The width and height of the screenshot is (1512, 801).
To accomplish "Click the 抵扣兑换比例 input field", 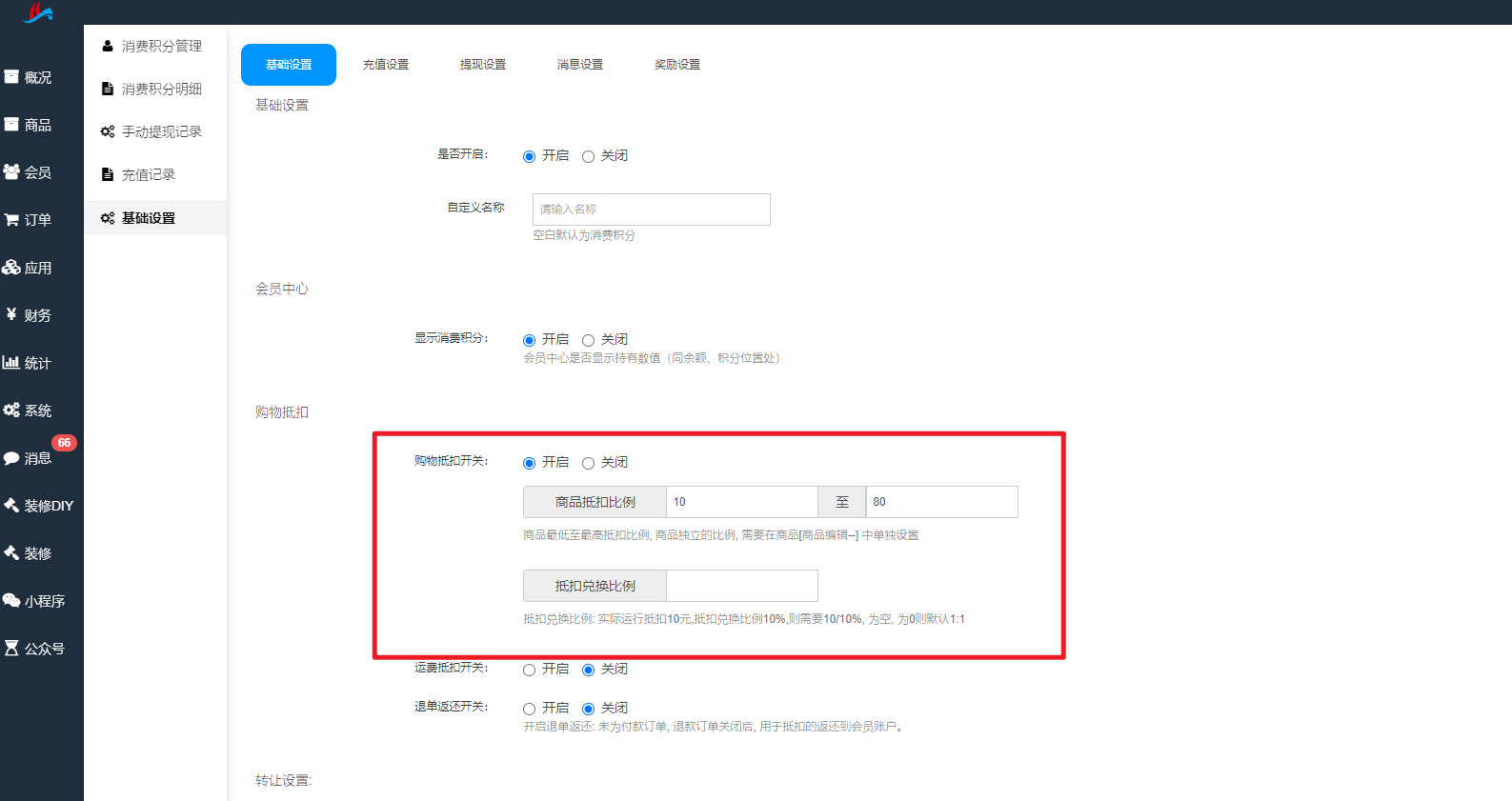I will pos(742,586).
